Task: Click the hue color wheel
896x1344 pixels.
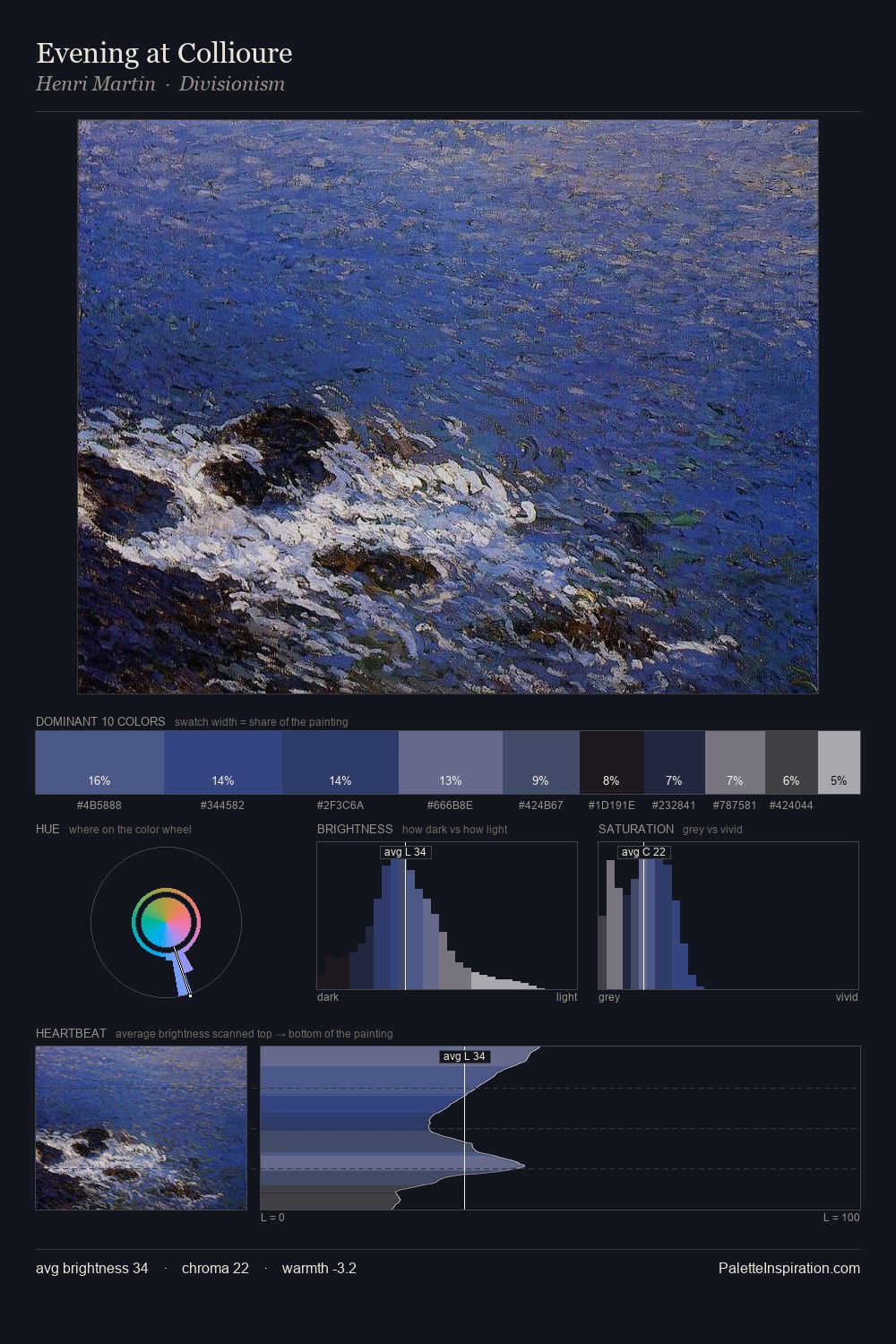Action: click(x=166, y=922)
